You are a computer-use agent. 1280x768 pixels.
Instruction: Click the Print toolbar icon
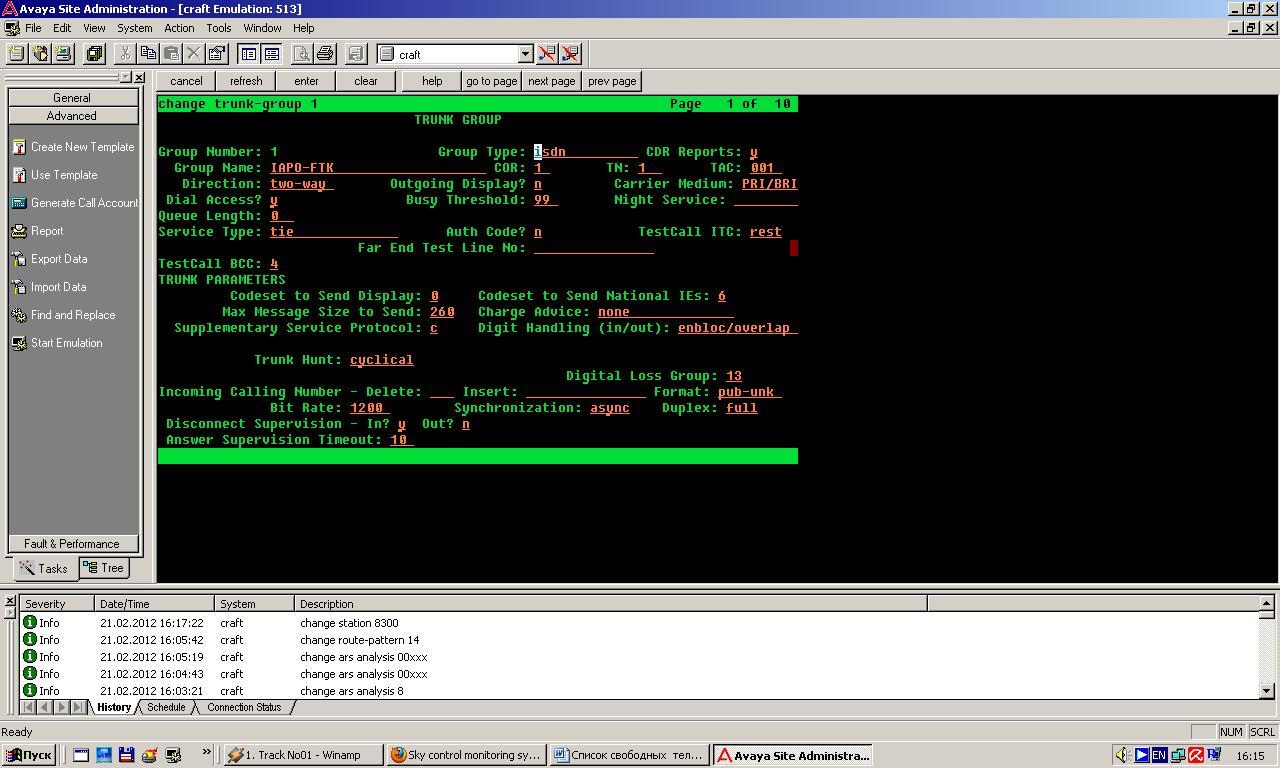point(325,54)
